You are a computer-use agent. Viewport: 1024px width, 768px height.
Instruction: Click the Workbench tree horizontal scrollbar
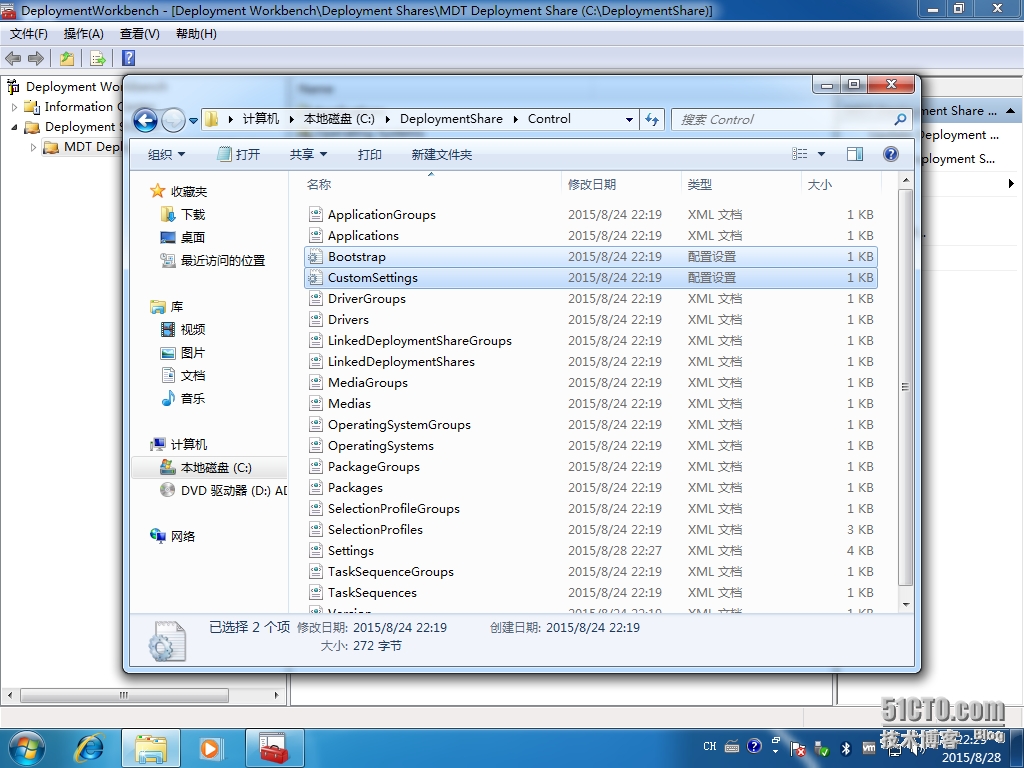click(x=124, y=695)
